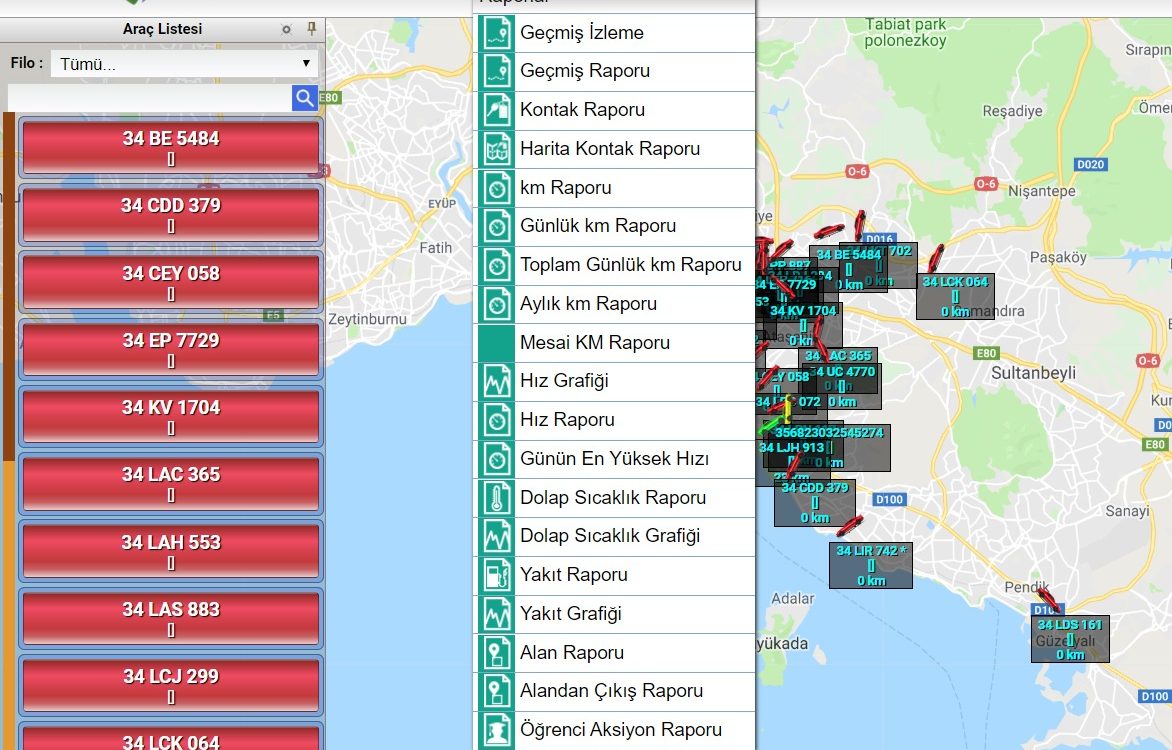The width and height of the screenshot is (1172, 750).
Task: Click the Günün En Yüksek Hızı icon
Action: pos(497,459)
